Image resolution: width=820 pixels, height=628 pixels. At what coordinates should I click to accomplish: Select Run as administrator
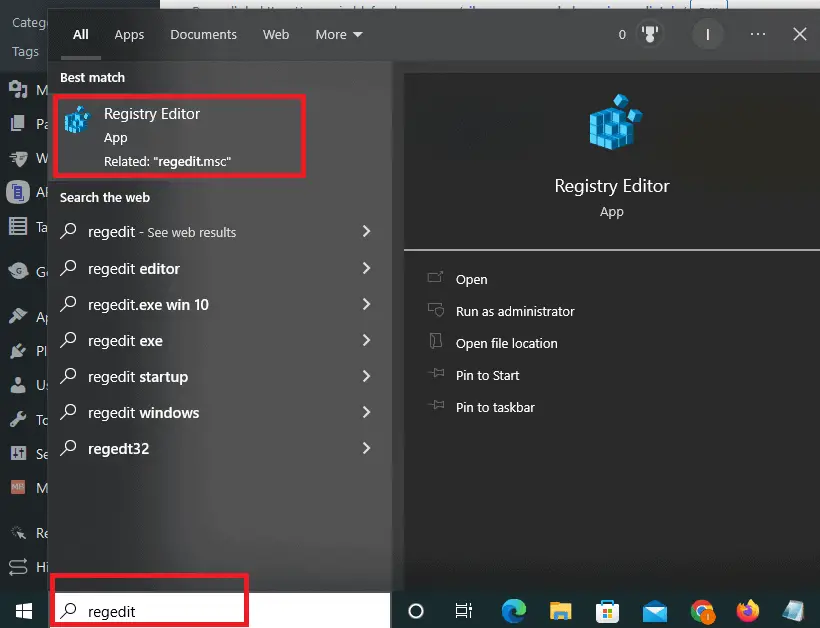[x=515, y=311]
